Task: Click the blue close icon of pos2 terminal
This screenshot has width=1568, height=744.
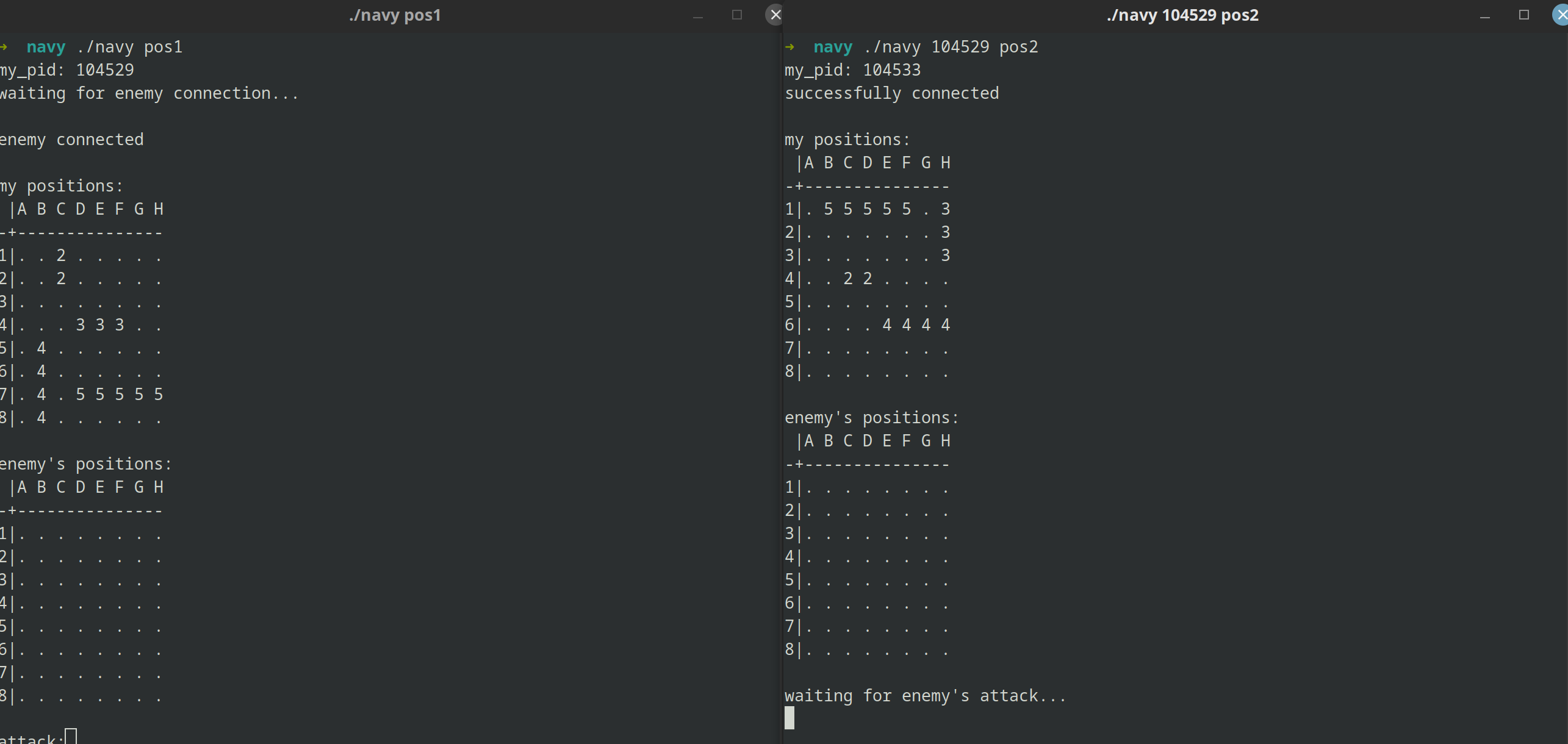Action: [1560, 15]
